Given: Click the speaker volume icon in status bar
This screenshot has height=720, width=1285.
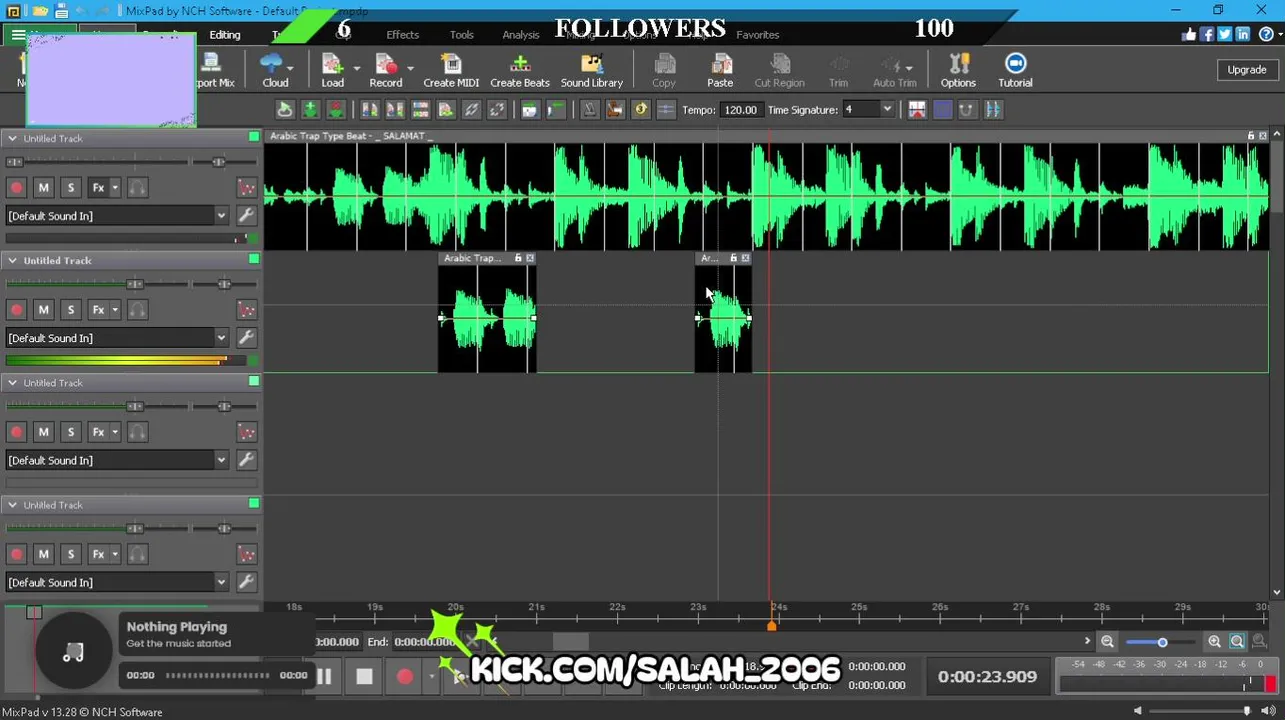Looking at the screenshot, I should [x=1268, y=711].
